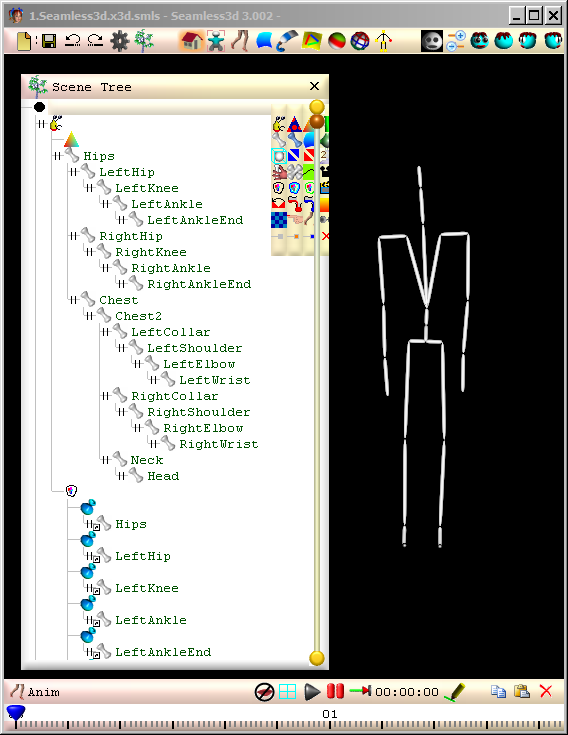Image resolution: width=568 pixels, height=735 pixels.
Task: Play the animation
Action: tap(312, 692)
